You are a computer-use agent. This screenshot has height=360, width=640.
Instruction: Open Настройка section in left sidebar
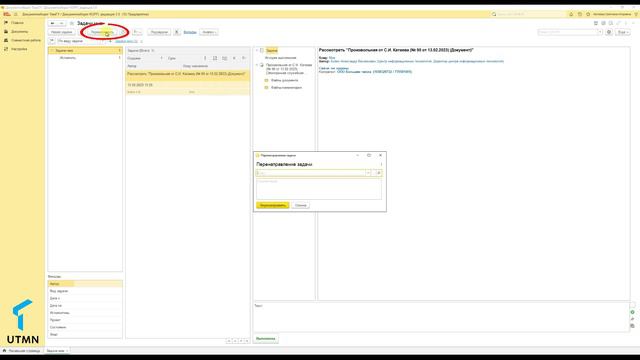coord(19,49)
